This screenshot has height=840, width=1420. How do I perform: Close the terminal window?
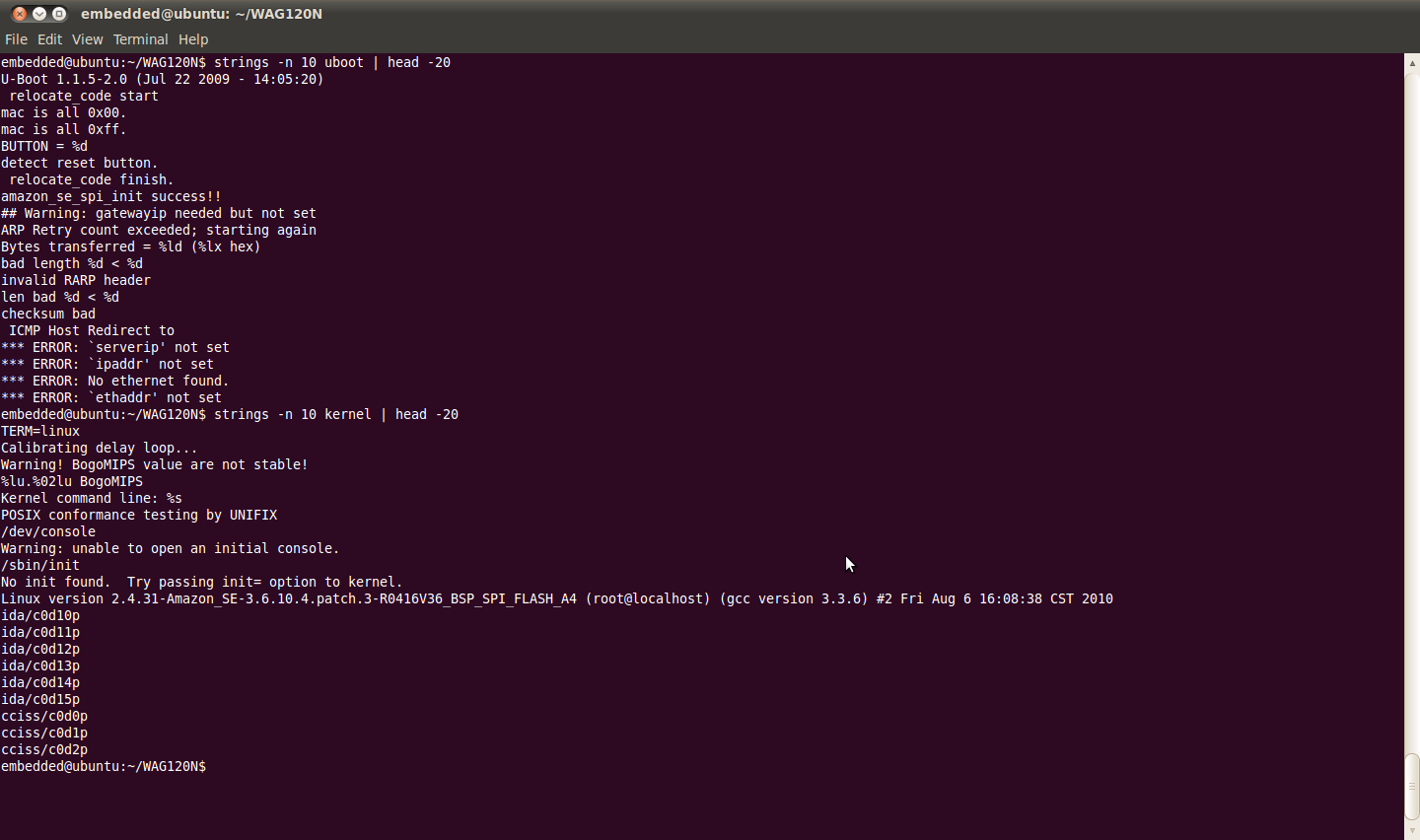[20, 14]
